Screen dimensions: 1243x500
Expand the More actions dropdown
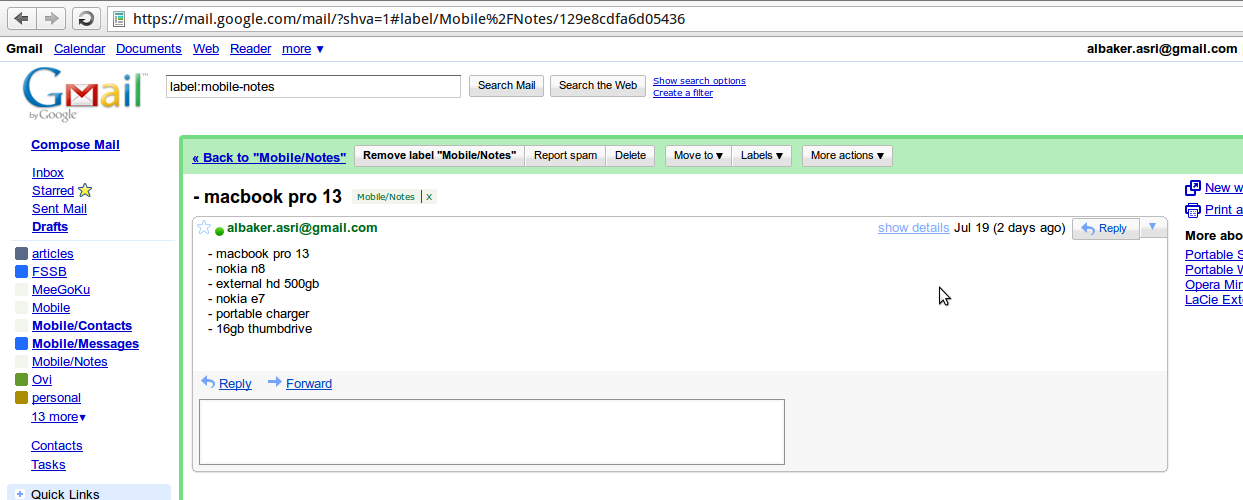[x=847, y=156]
